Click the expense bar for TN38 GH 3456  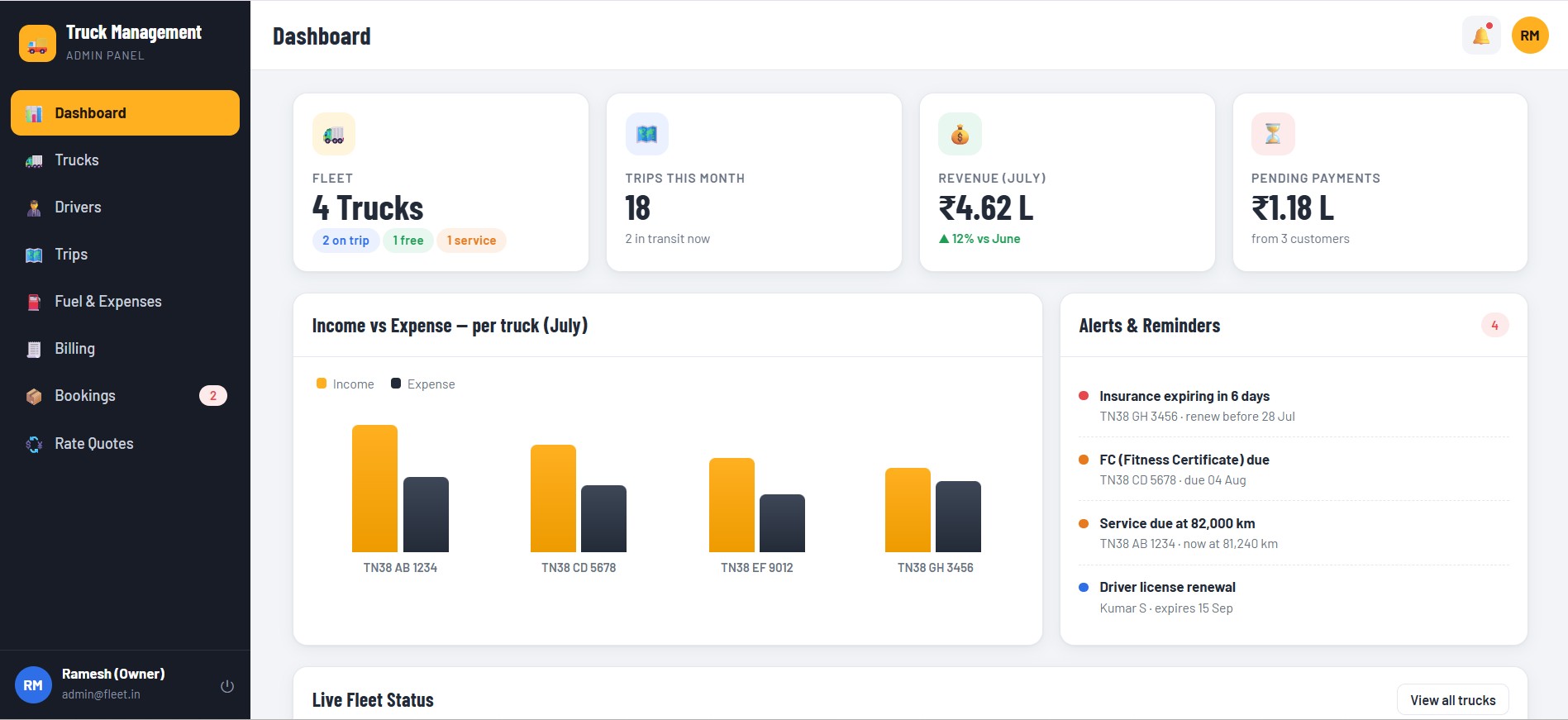958,517
